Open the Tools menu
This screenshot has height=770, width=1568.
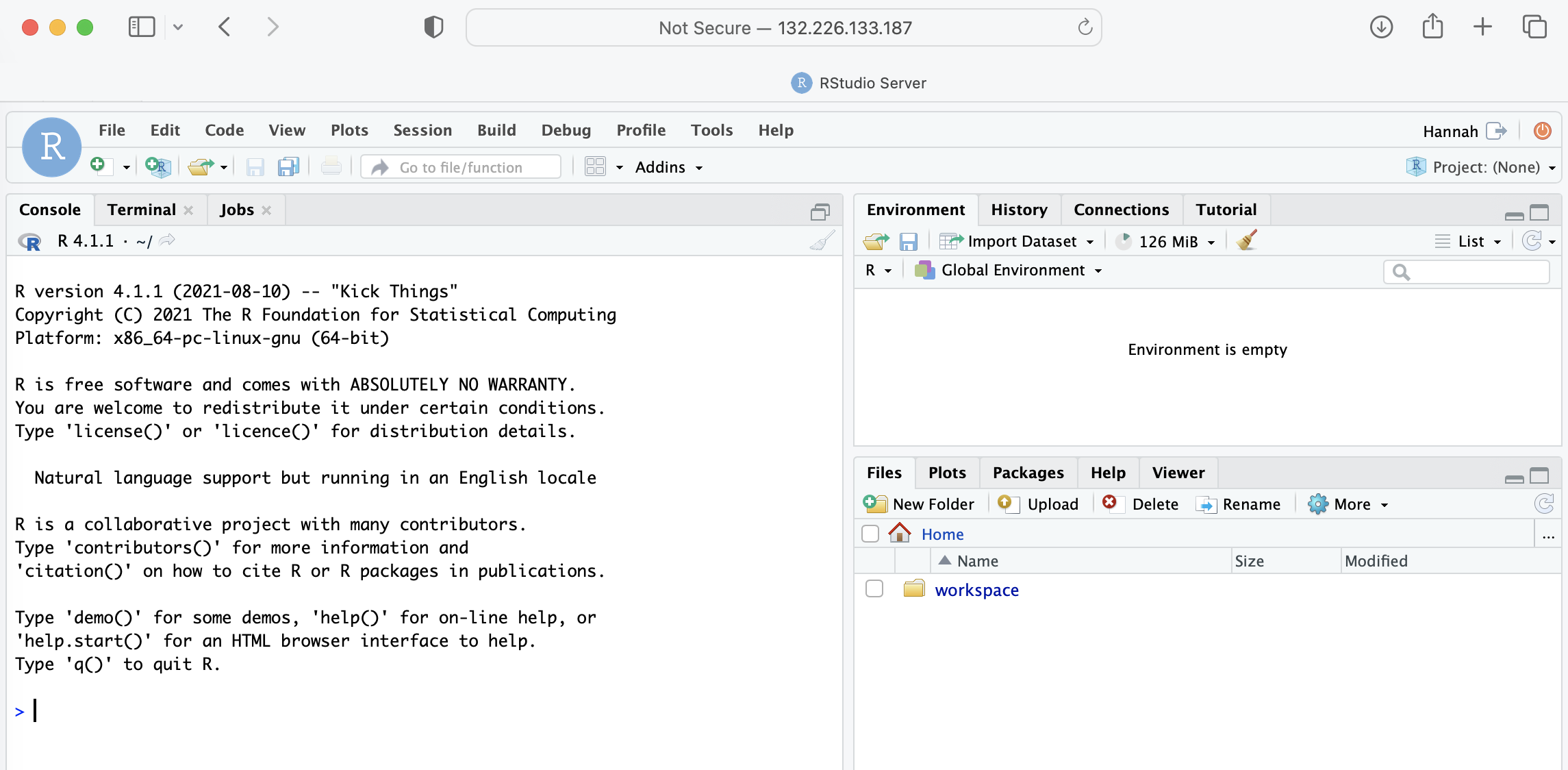point(711,130)
